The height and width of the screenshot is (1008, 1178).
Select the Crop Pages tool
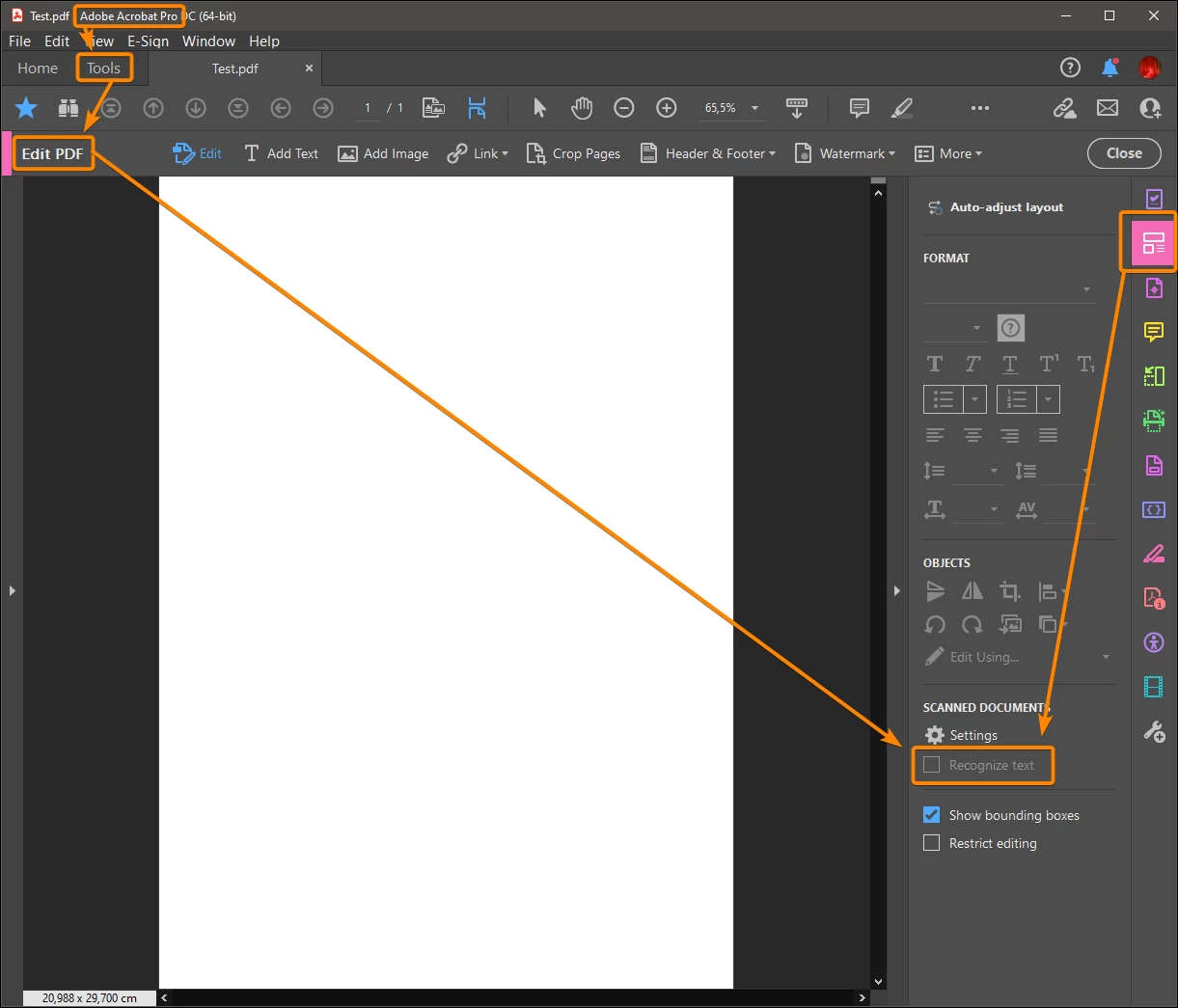(x=573, y=153)
